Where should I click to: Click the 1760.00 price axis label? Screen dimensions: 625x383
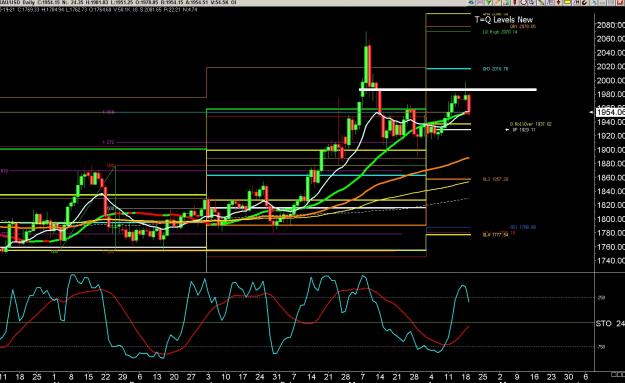(x=610, y=247)
